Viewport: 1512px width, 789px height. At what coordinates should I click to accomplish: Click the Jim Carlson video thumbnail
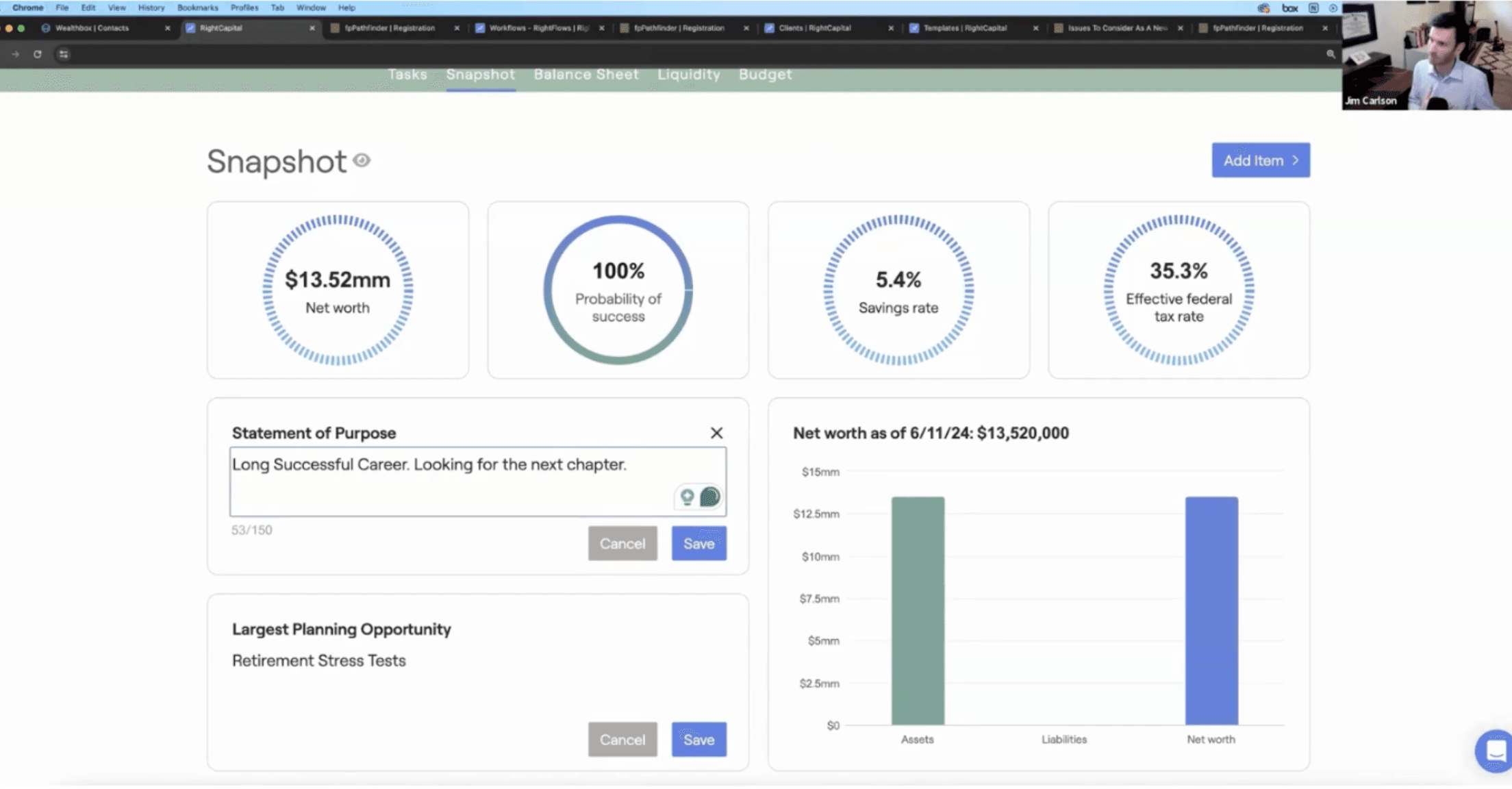click(x=1426, y=55)
